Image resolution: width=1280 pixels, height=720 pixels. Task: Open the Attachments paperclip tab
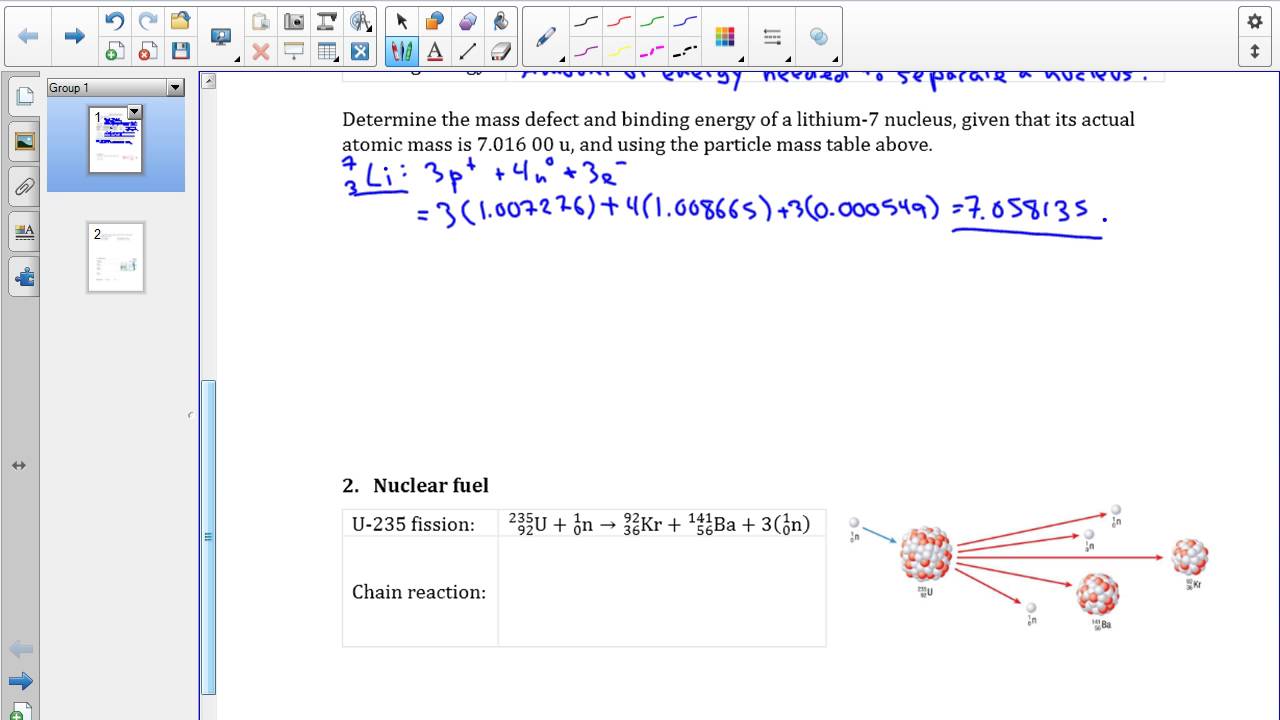(x=25, y=186)
